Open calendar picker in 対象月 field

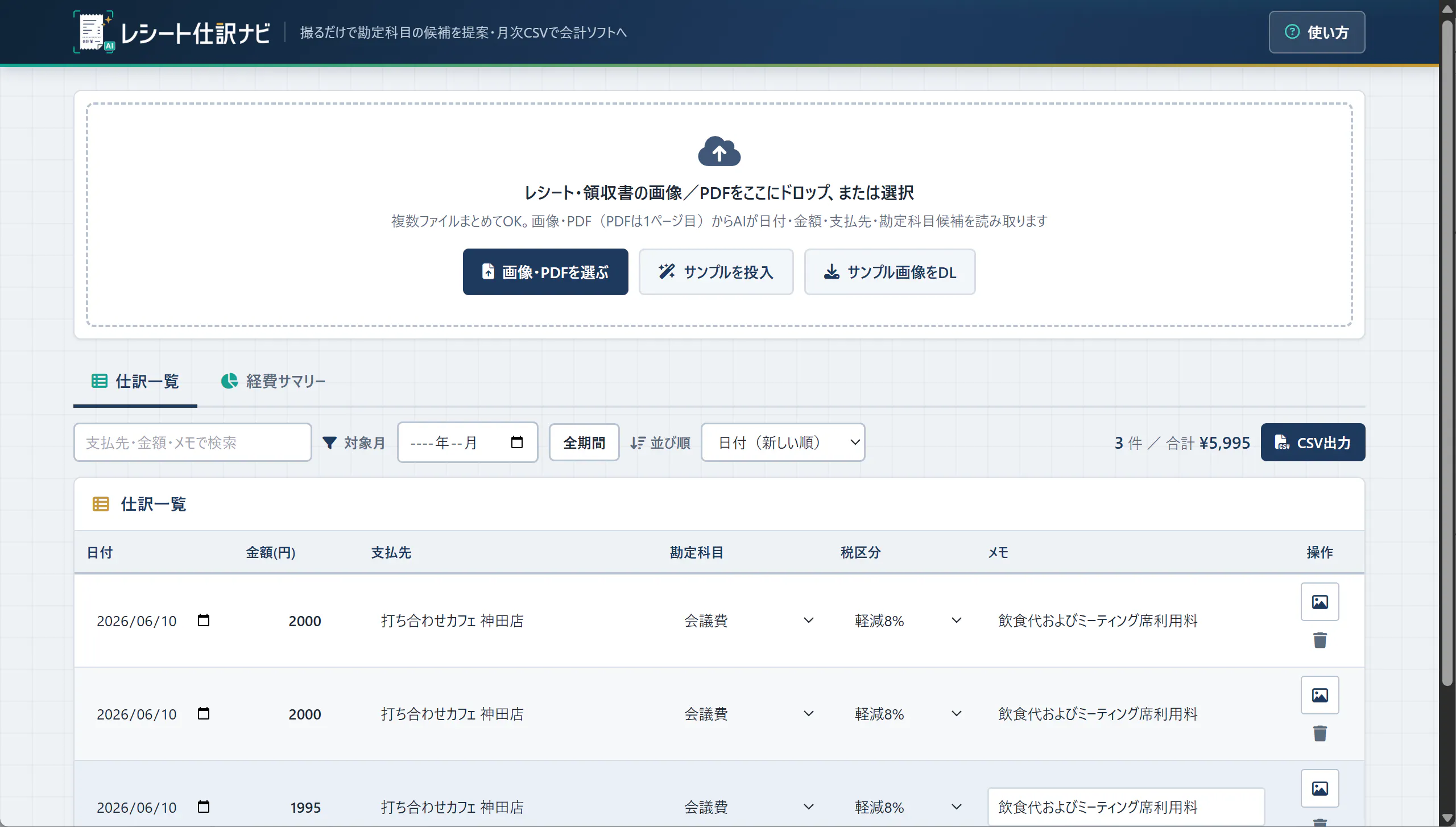coord(516,443)
